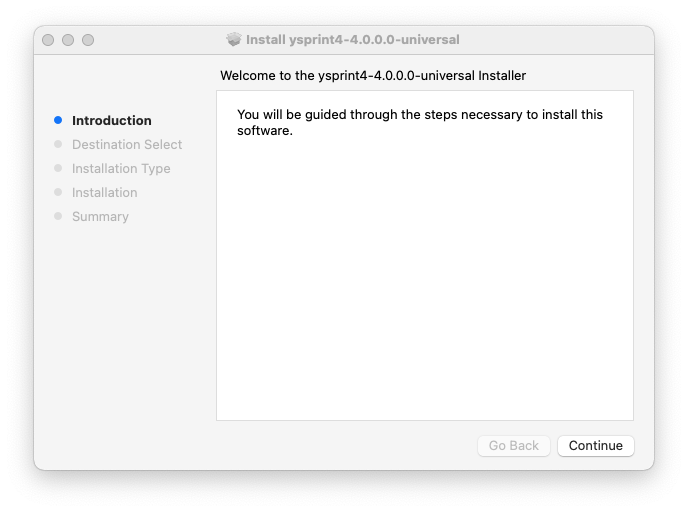Zoom the installer window
Image resolution: width=688 pixels, height=512 pixels.
pyautogui.click(x=88, y=40)
